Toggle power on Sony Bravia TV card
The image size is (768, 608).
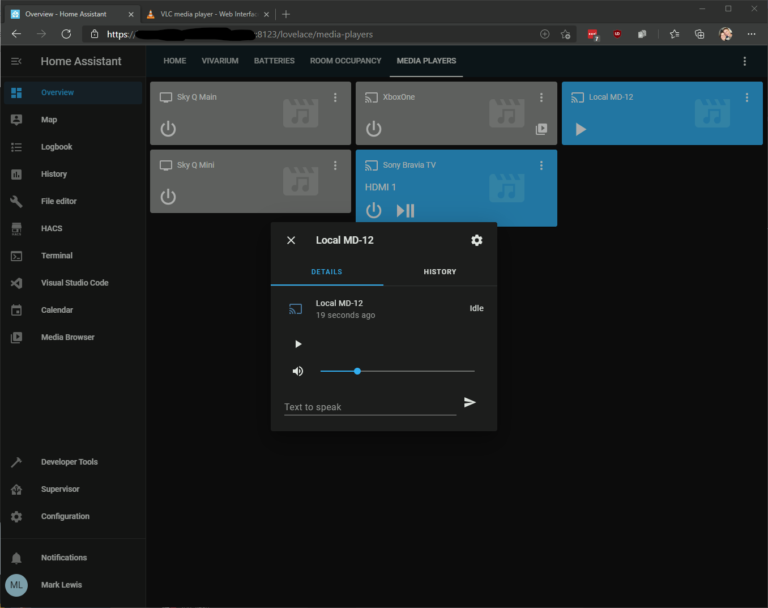point(373,210)
